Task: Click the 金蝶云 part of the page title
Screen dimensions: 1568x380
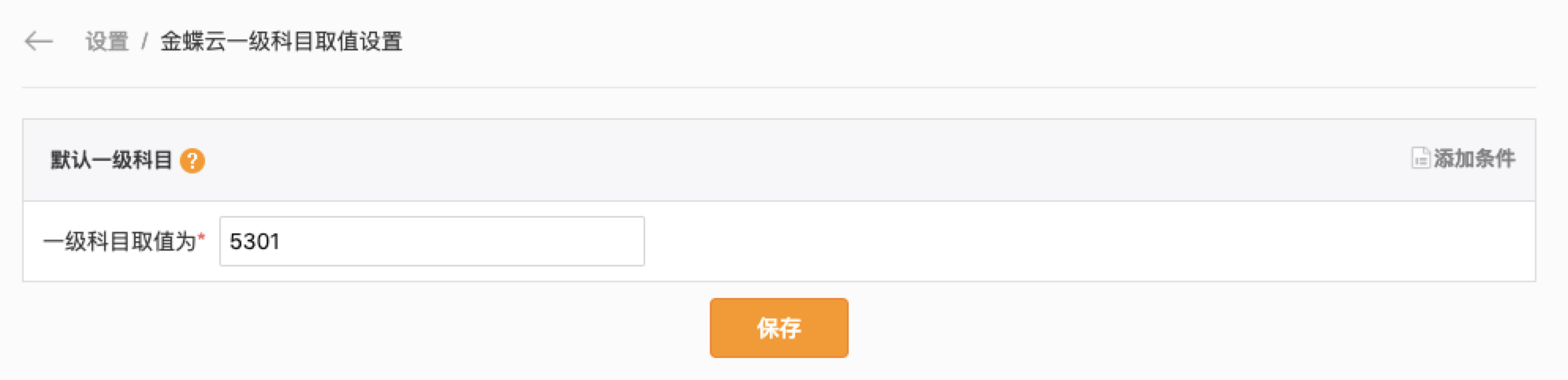Action: [193, 41]
